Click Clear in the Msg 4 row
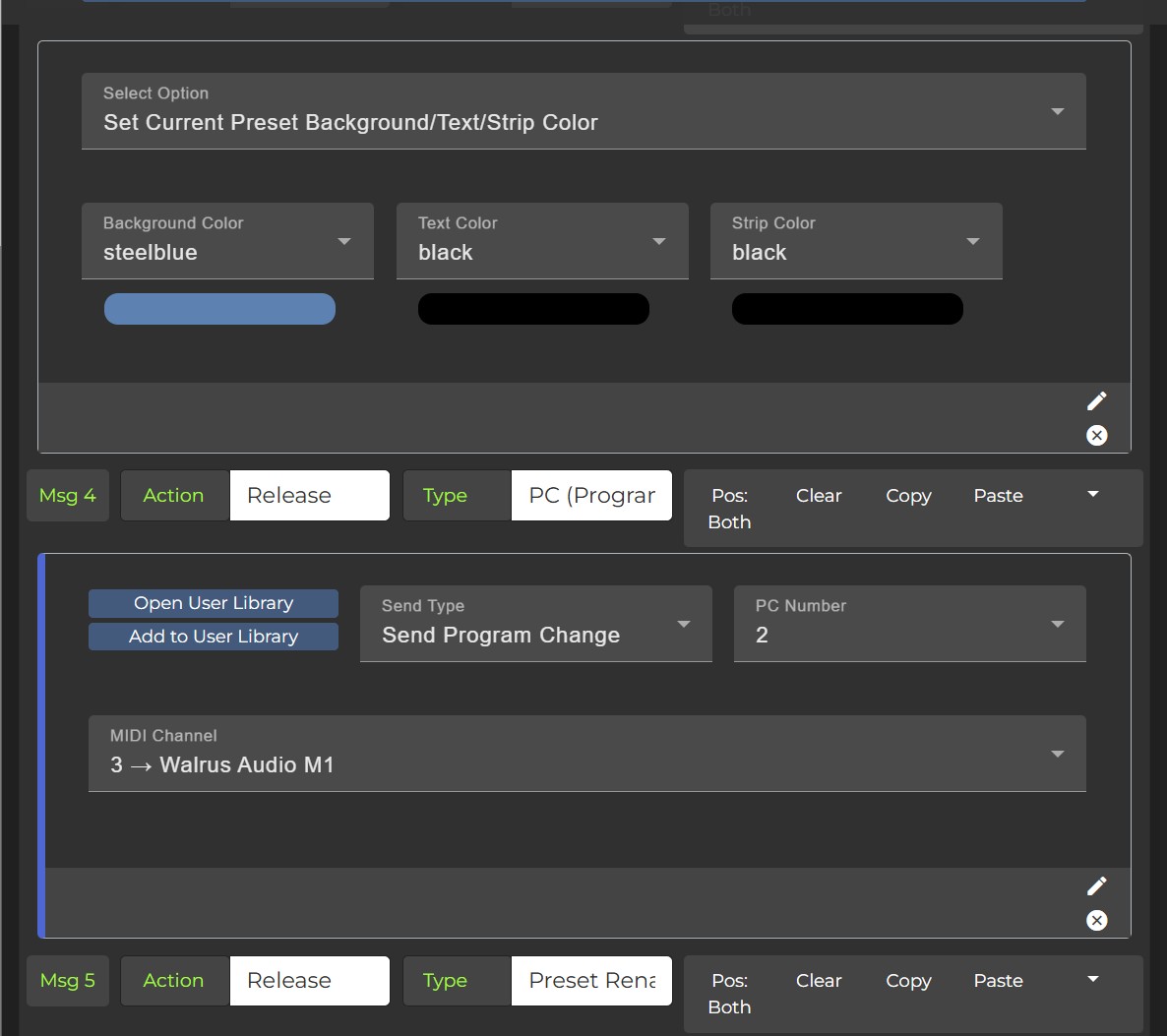 (x=819, y=496)
